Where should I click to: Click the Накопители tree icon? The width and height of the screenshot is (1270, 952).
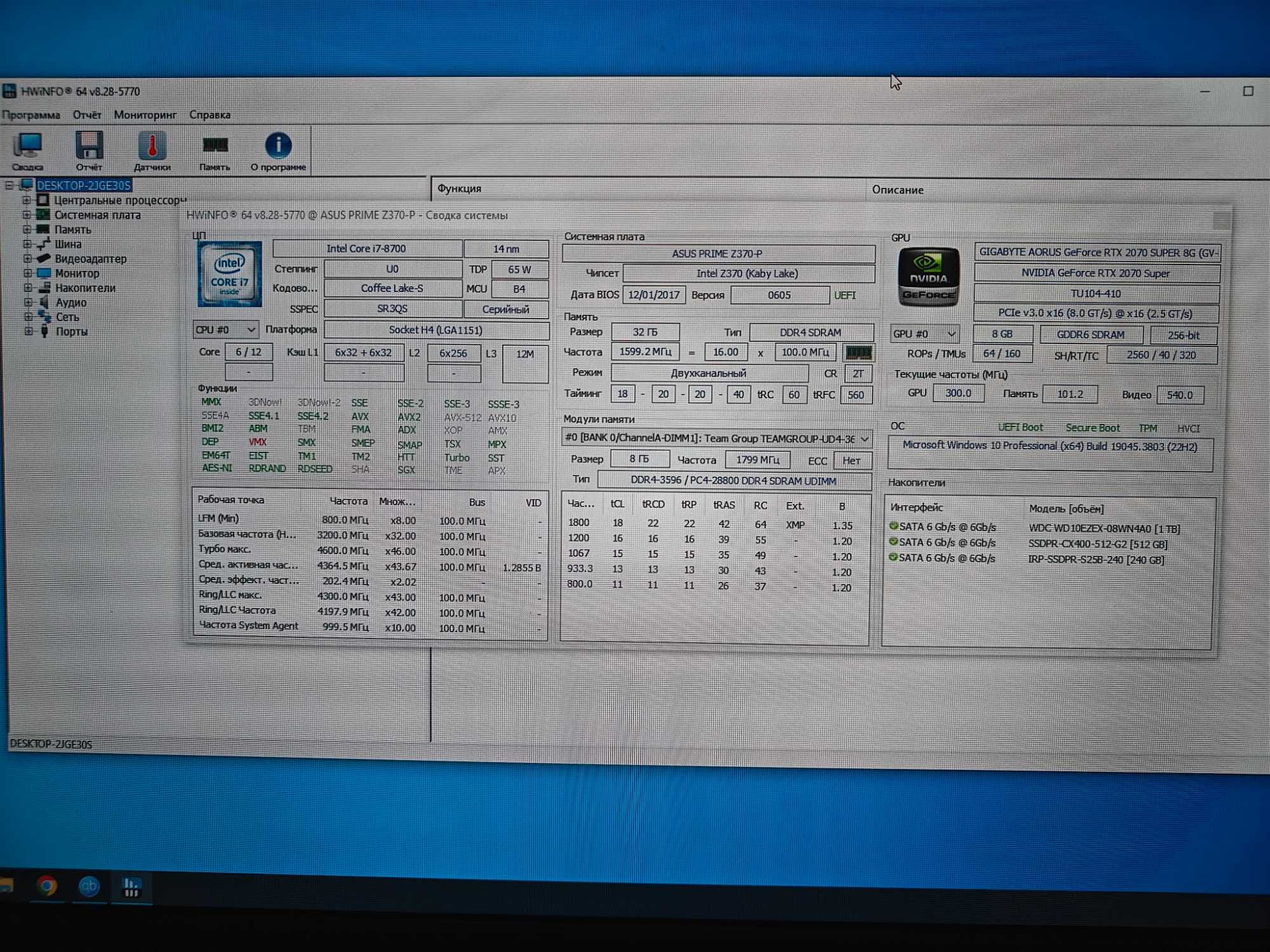pos(43,288)
